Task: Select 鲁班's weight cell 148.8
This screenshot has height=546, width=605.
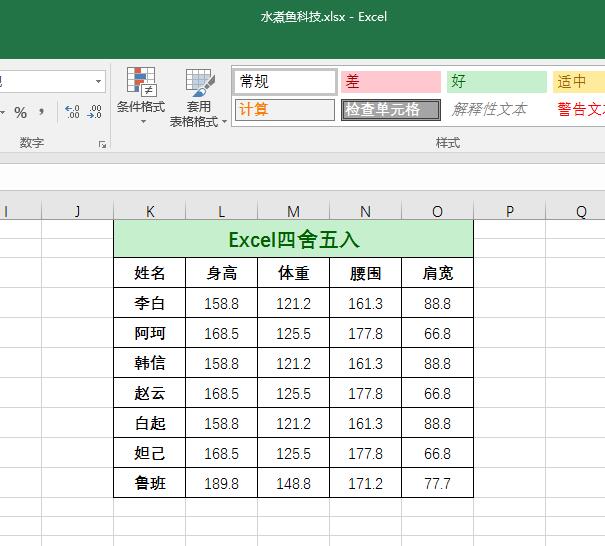Action: 293,483
